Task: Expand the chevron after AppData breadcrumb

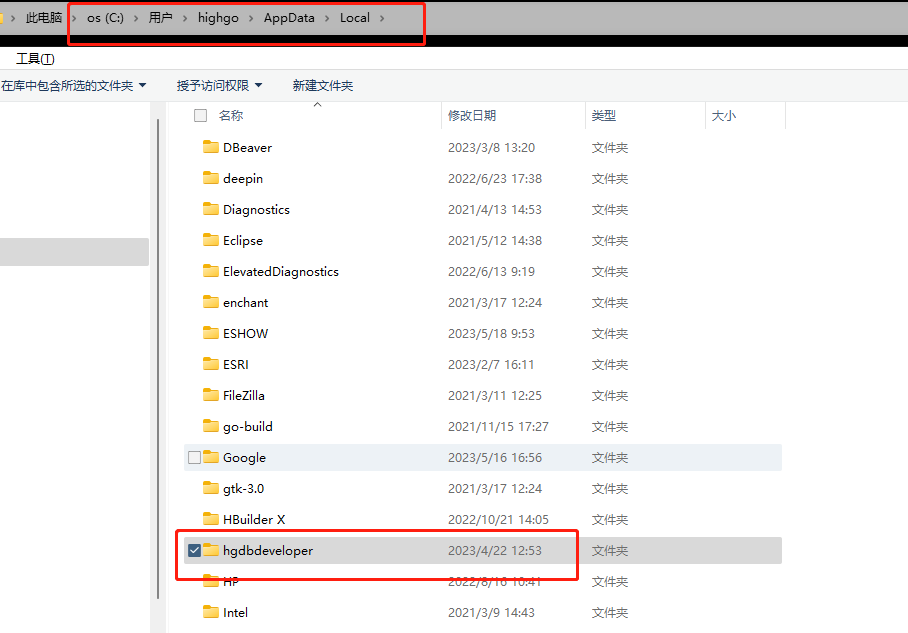Action: (327, 18)
